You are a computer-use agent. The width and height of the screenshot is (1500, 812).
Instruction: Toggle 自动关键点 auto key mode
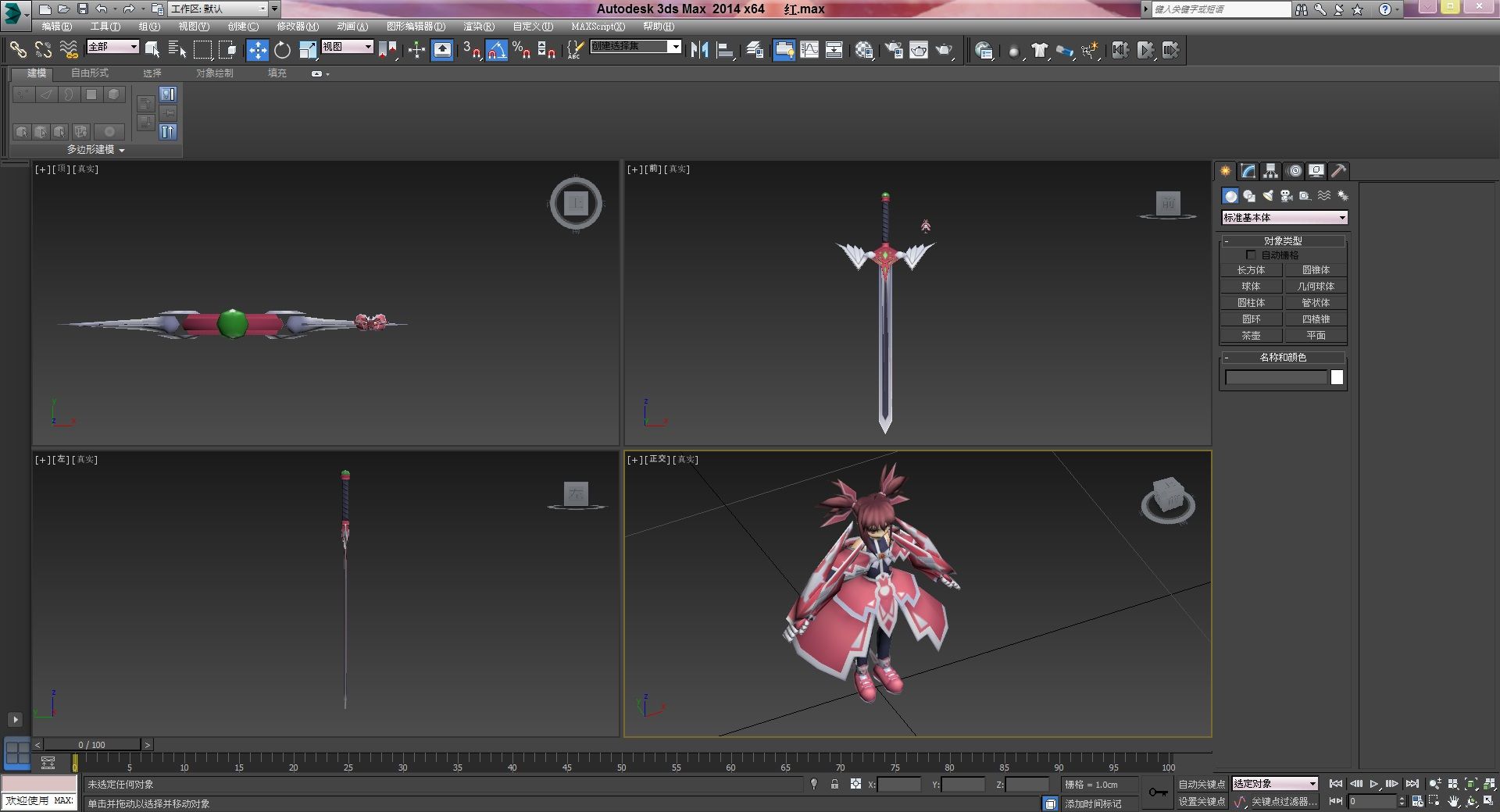1202,784
